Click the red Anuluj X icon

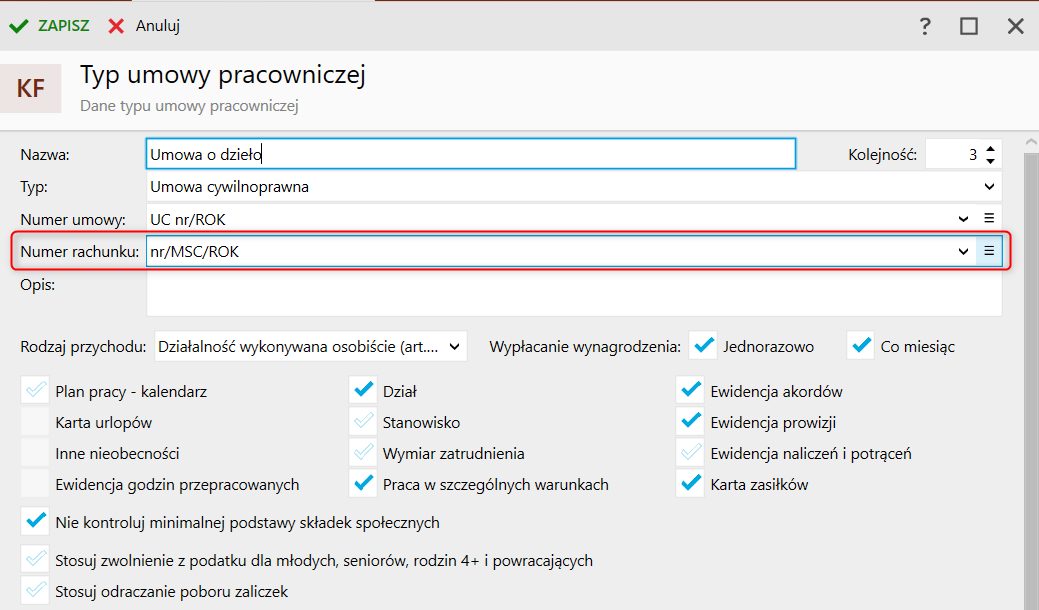tap(117, 26)
